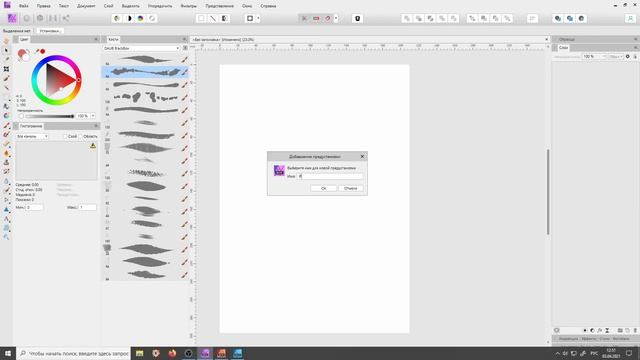
Task: Click the Имя input field in the dialog
Action: (330, 176)
